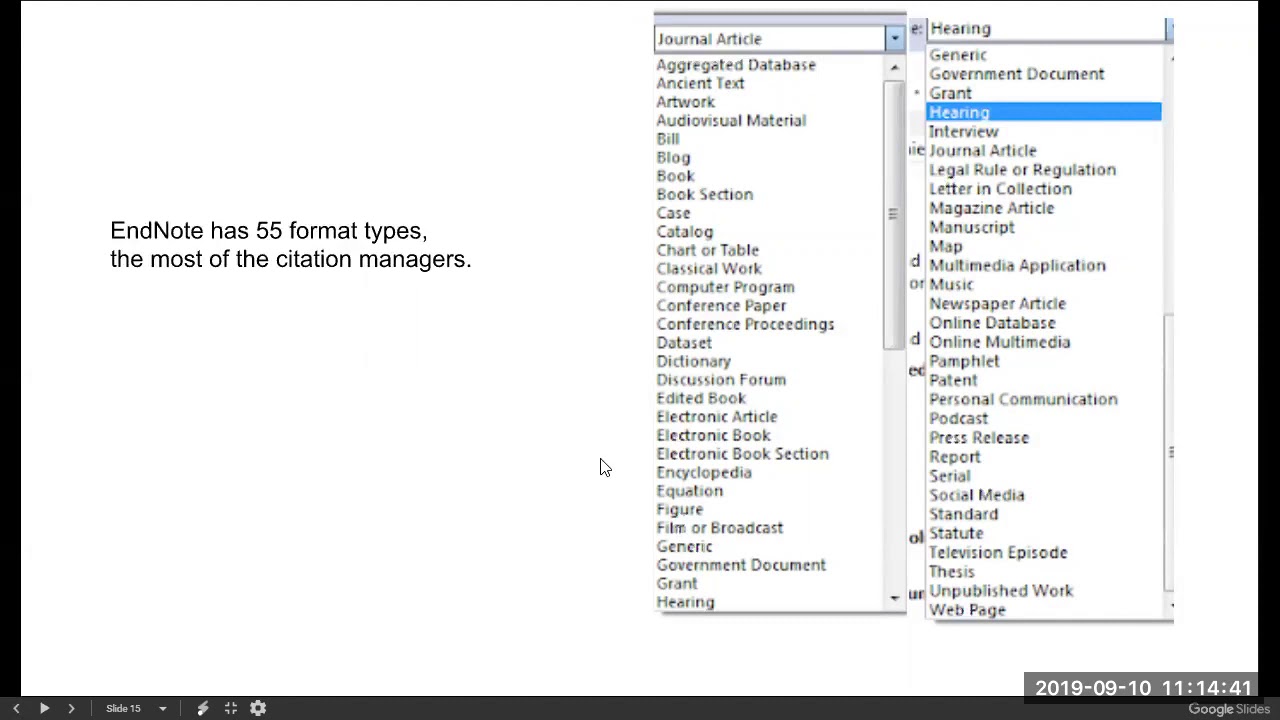This screenshot has width=1280, height=720.
Task: Click scroll up arrow in left list
Action: point(894,68)
